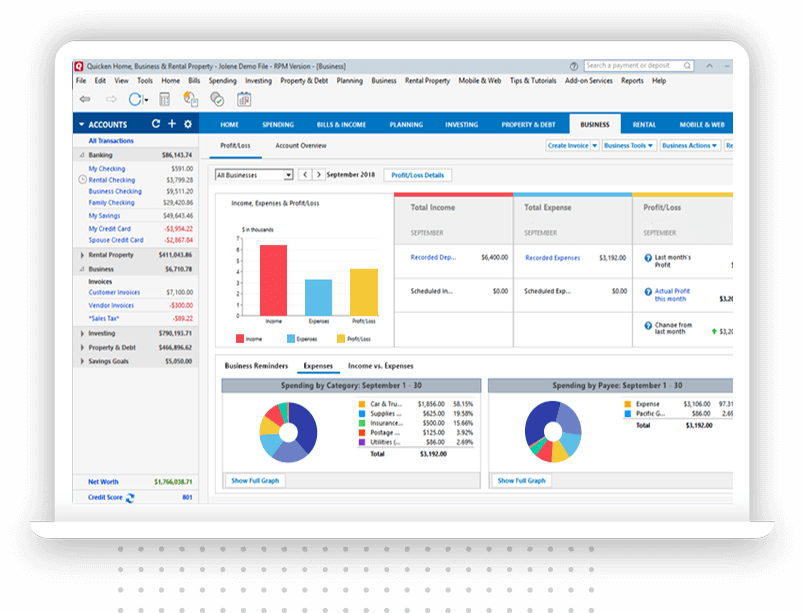
Task: Open the calculator toolbar icon
Action: (x=165, y=99)
